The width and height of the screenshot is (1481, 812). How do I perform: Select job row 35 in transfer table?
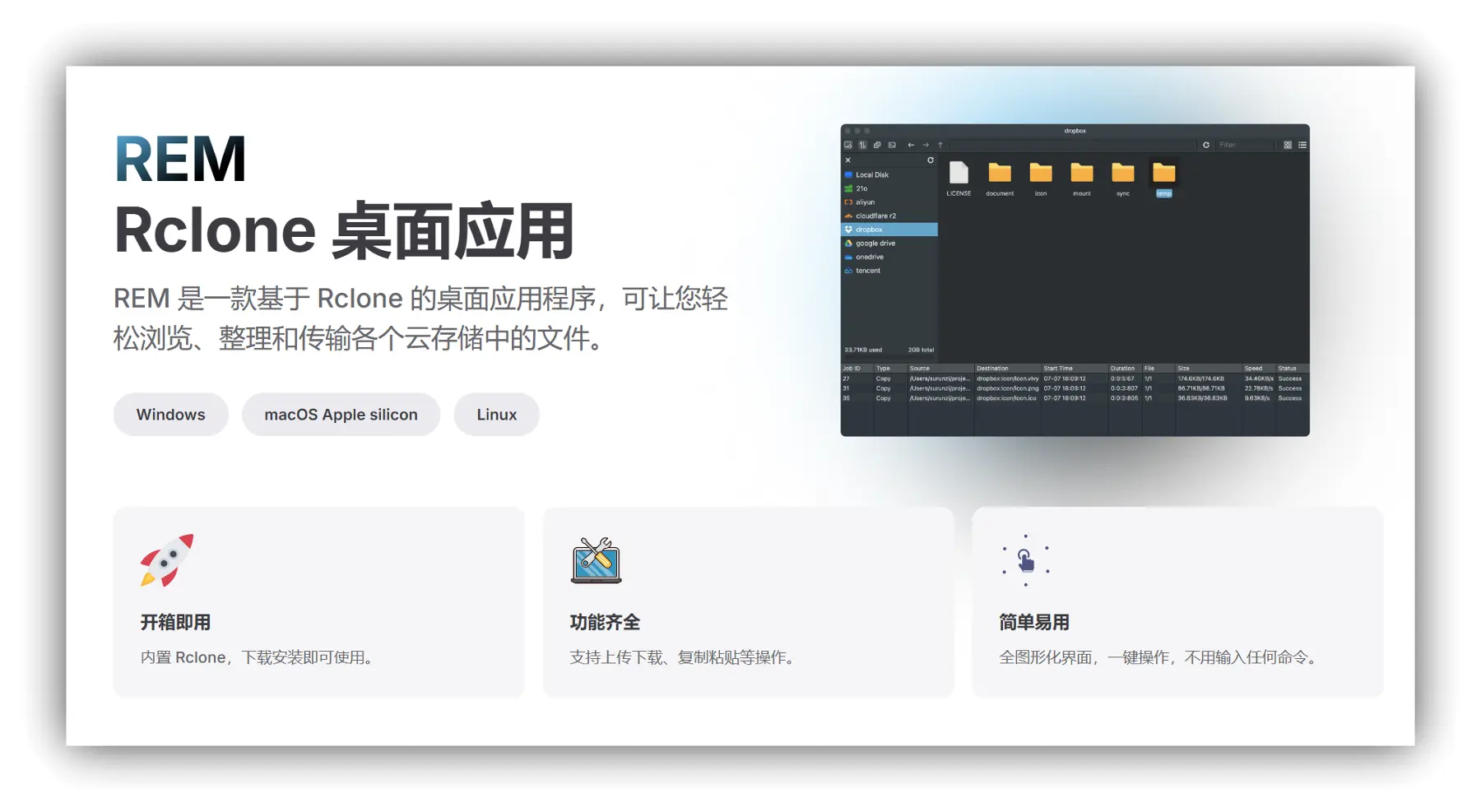tap(1075, 398)
